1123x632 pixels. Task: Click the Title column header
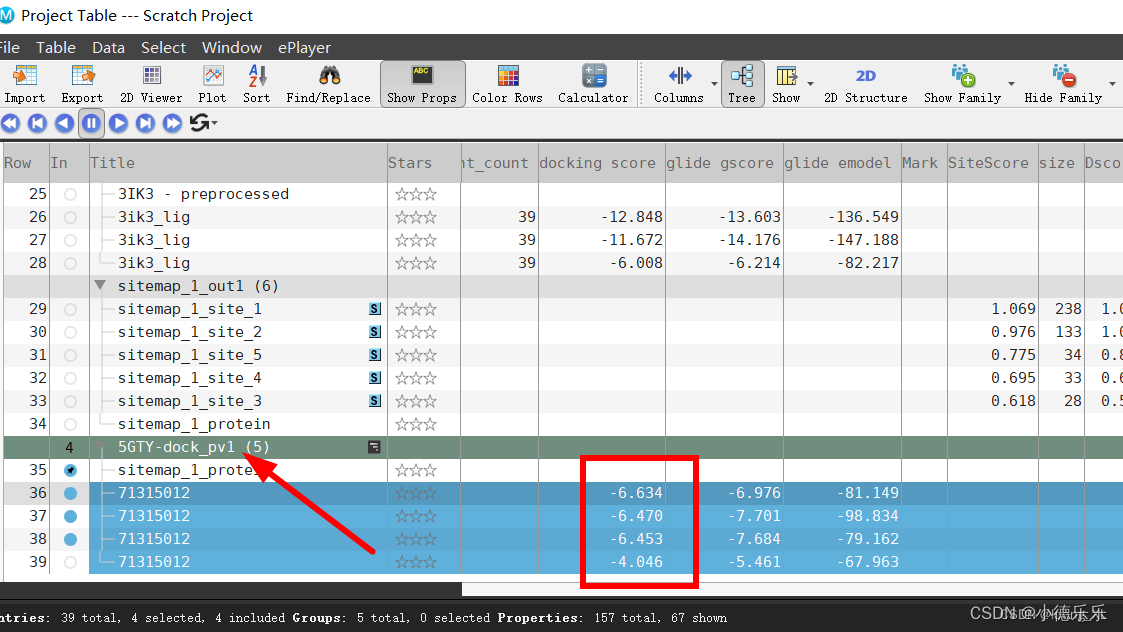tap(238, 163)
